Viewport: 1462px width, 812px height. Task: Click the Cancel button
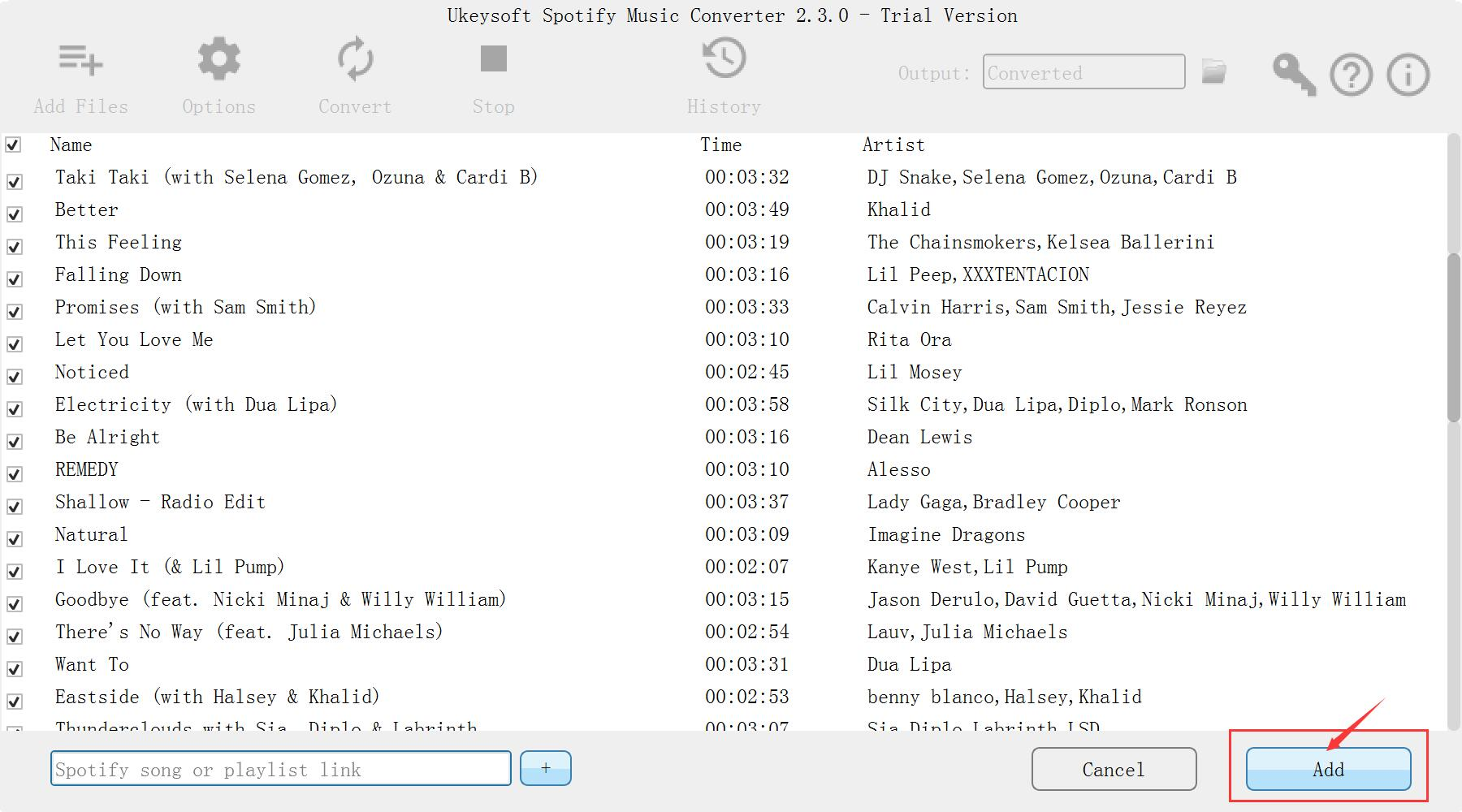[x=1114, y=769]
